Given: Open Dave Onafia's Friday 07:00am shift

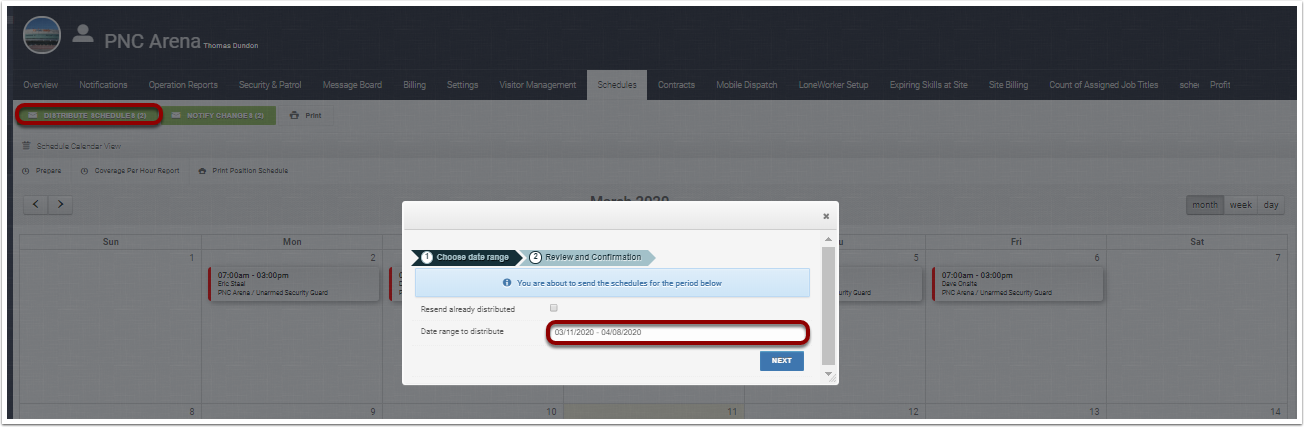Looking at the screenshot, I should coord(1017,284).
